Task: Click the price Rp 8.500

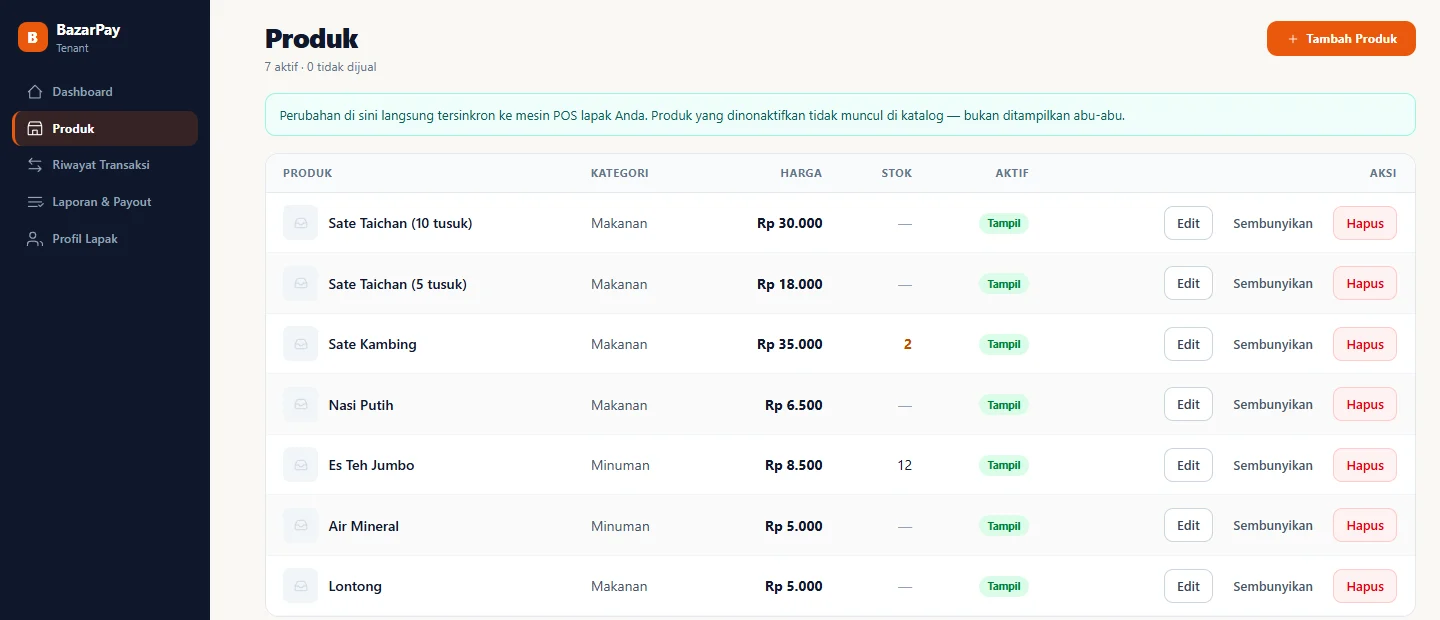Action: pyautogui.click(x=794, y=465)
